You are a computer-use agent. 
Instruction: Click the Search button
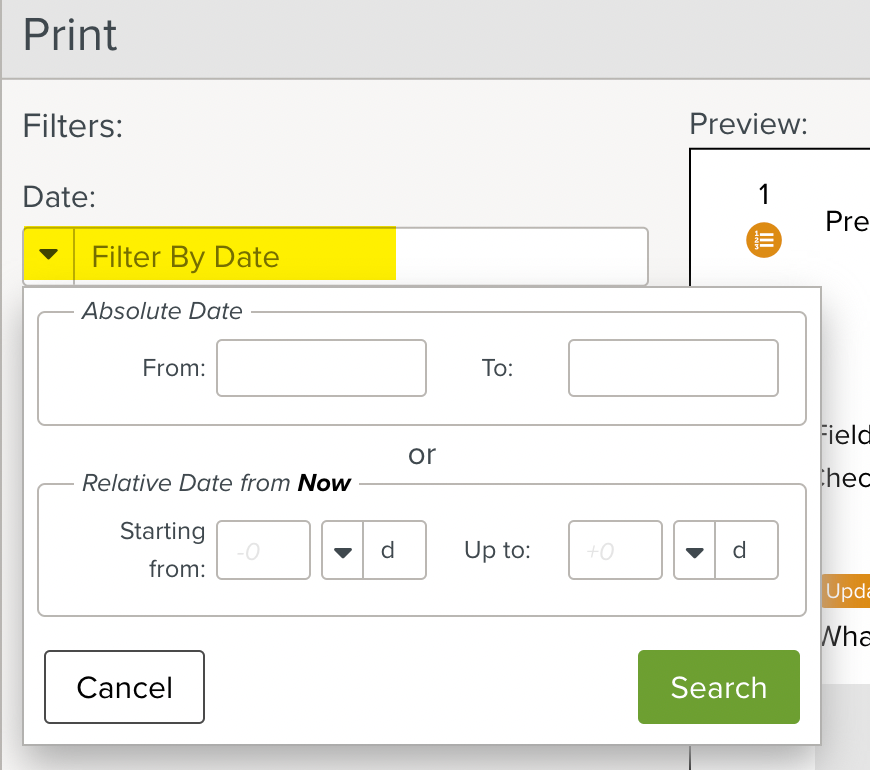tap(718, 687)
